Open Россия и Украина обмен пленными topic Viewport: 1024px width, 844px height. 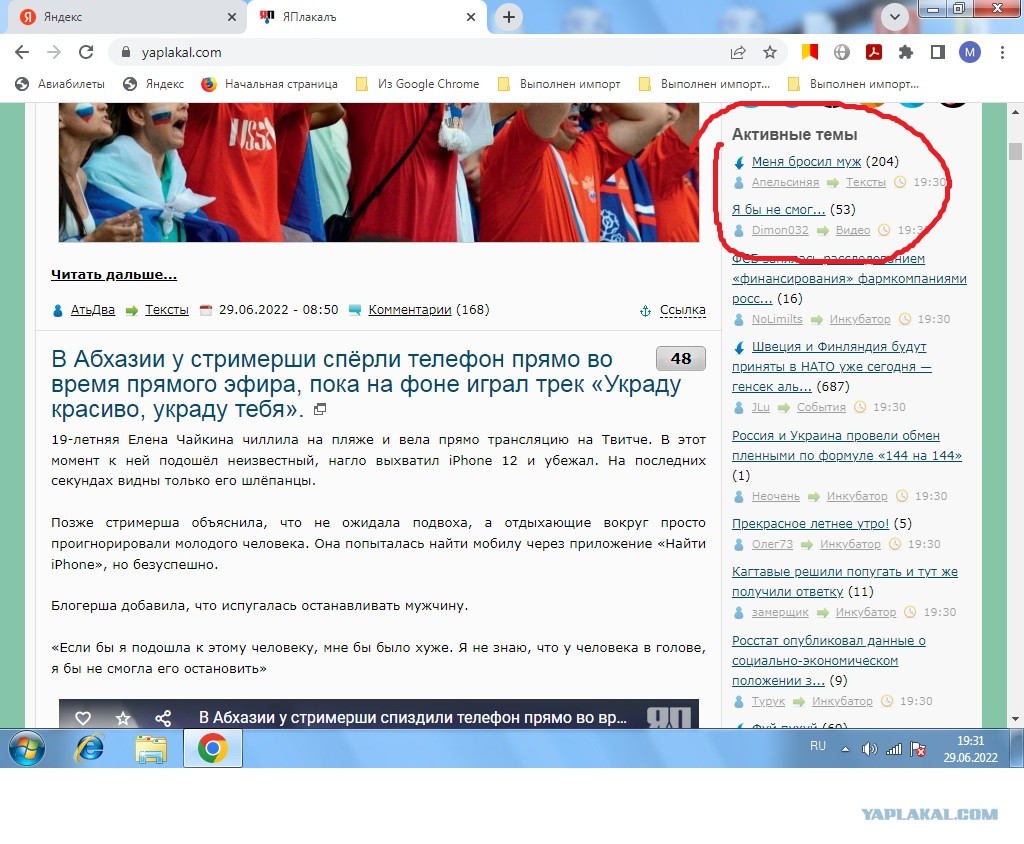point(847,446)
